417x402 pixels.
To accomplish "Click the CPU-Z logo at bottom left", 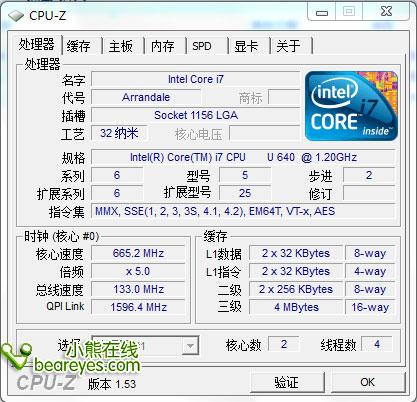I will coord(46,382).
